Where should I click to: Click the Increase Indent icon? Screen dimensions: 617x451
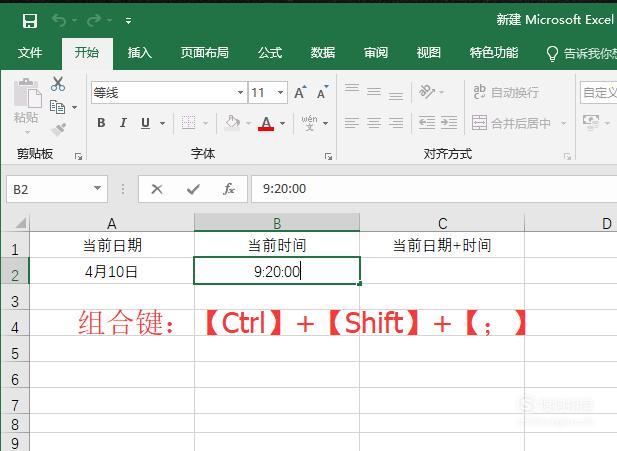point(449,123)
